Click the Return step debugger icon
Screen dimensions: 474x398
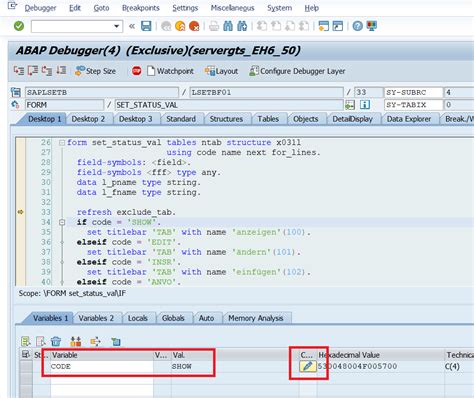47,71
